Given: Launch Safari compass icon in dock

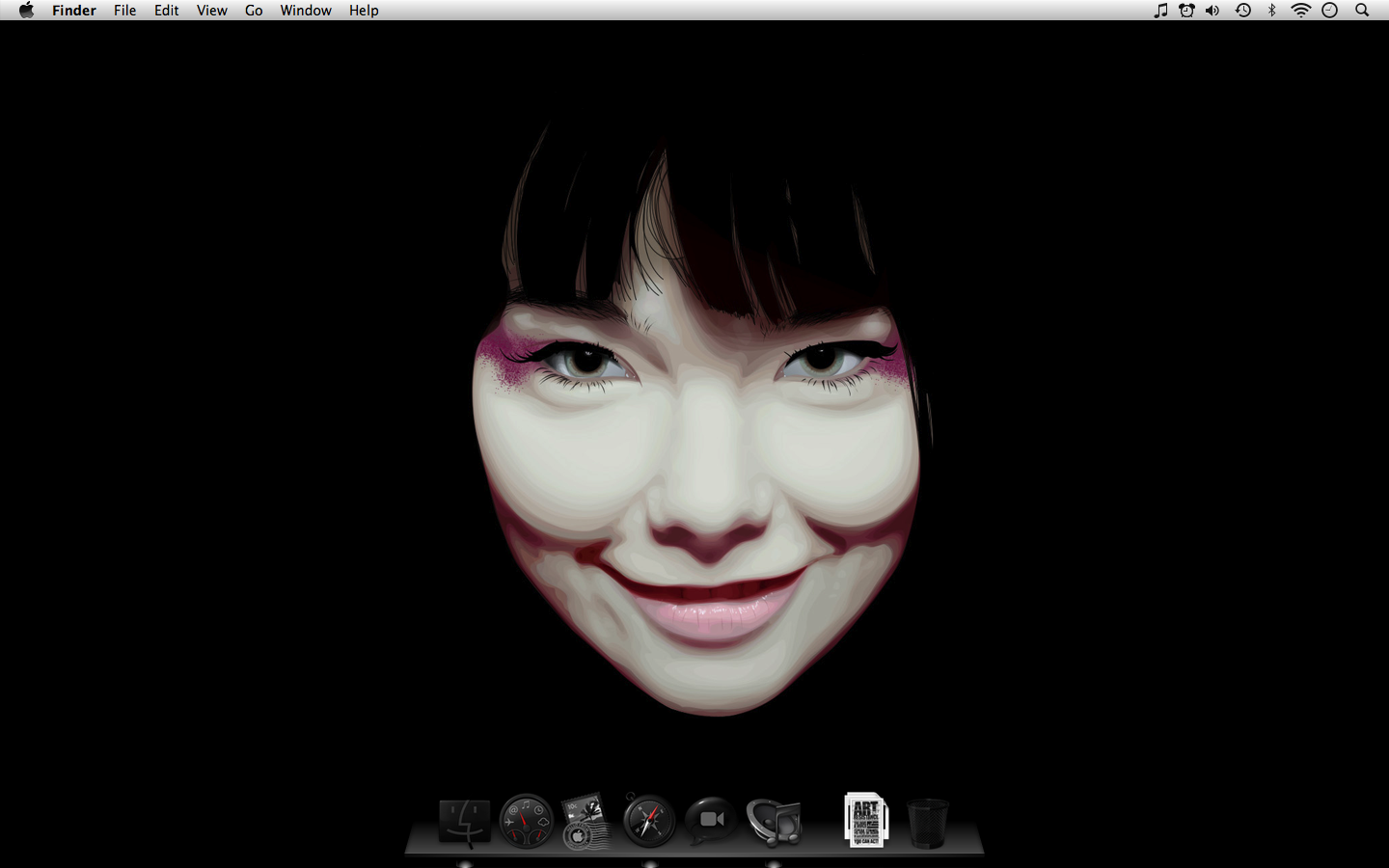Looking at the screenshot, I should (648, 822).
